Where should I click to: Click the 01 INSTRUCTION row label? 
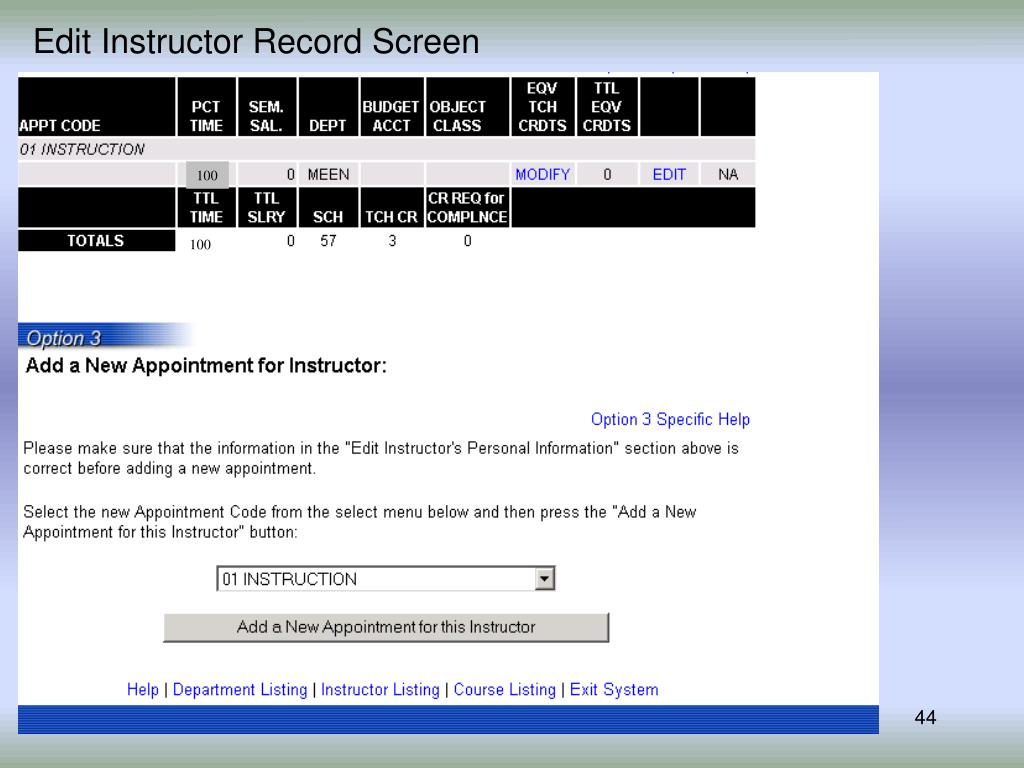tap(82, 150)
